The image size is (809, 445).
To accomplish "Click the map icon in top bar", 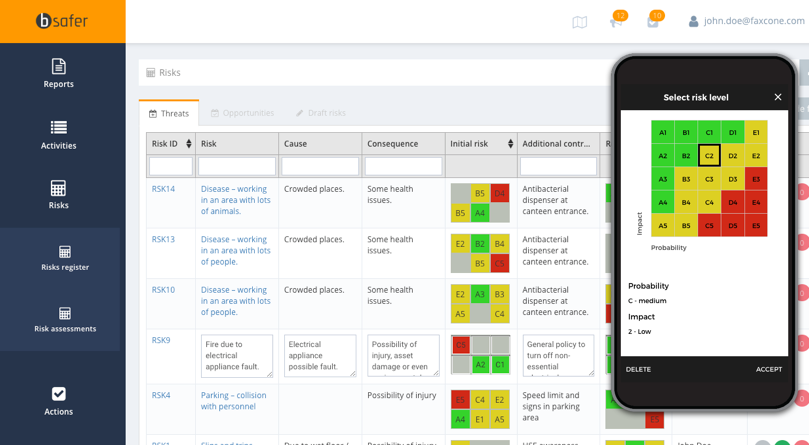I will pyautogui.click(x=580, y=22).
